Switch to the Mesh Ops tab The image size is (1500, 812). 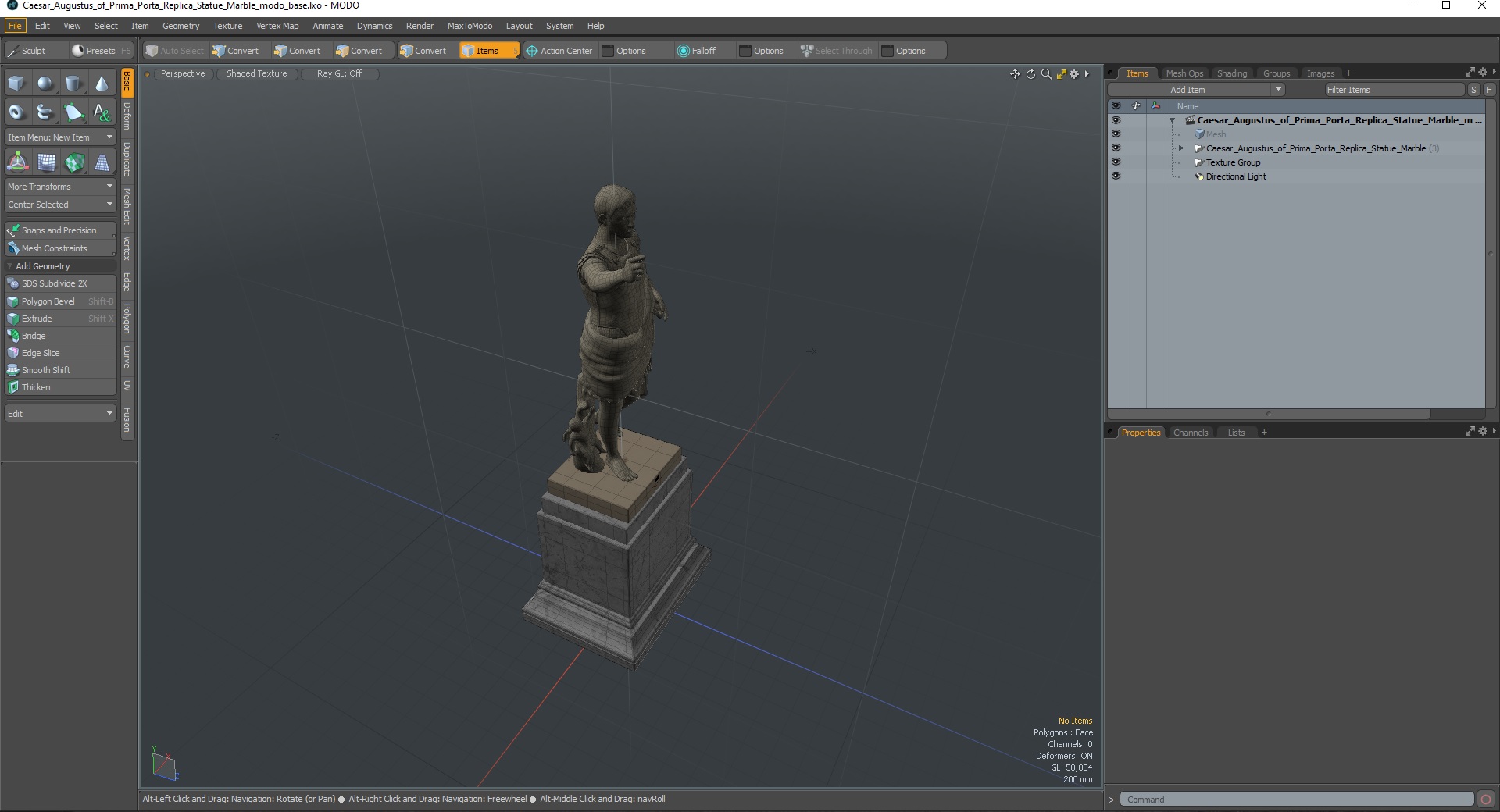point(1184,73)
